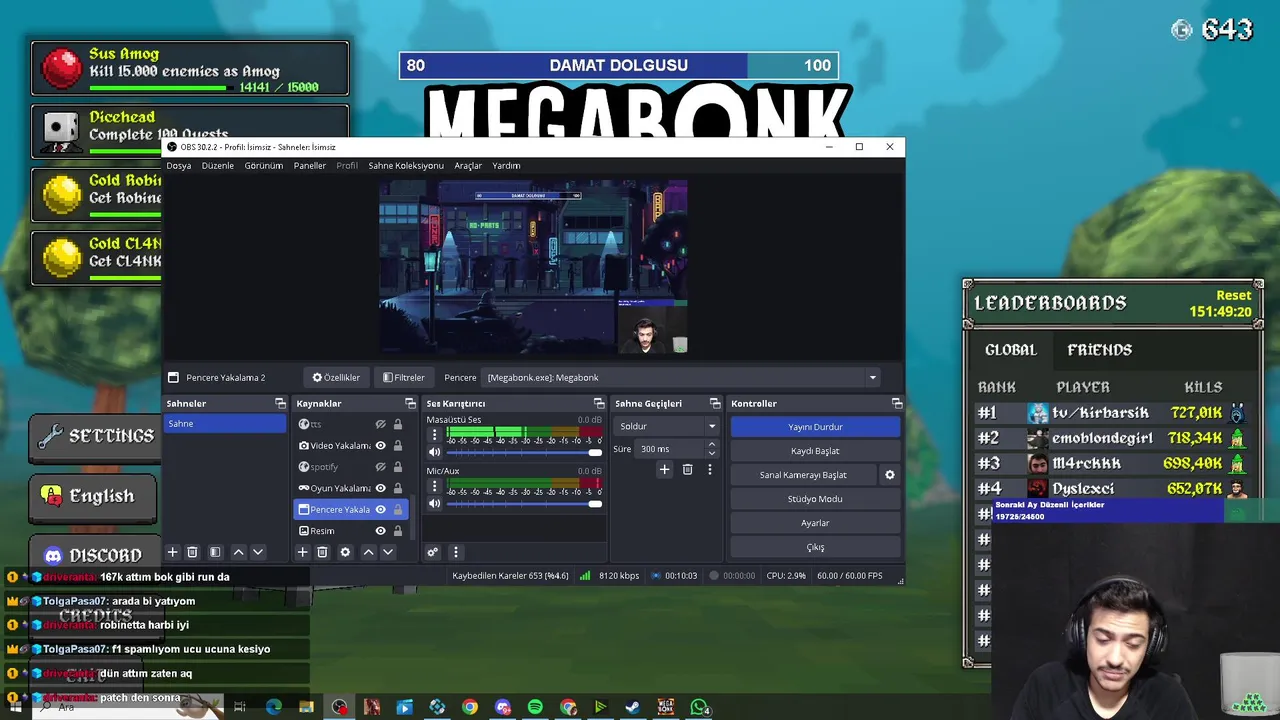The height and width of the screenshot is (720, 1280).
Task: Add a new scene with the plus icon in Sahneler
Action: pos(172,552)
